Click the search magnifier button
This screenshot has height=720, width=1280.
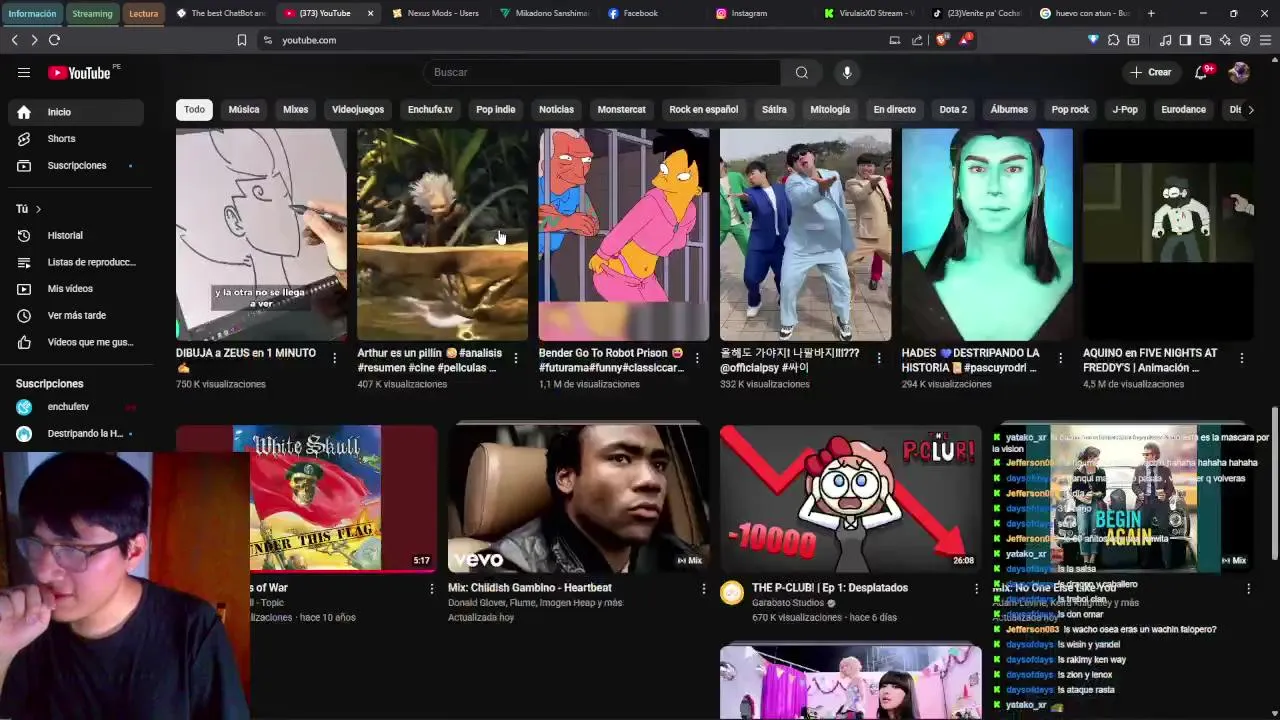(801, 72)
